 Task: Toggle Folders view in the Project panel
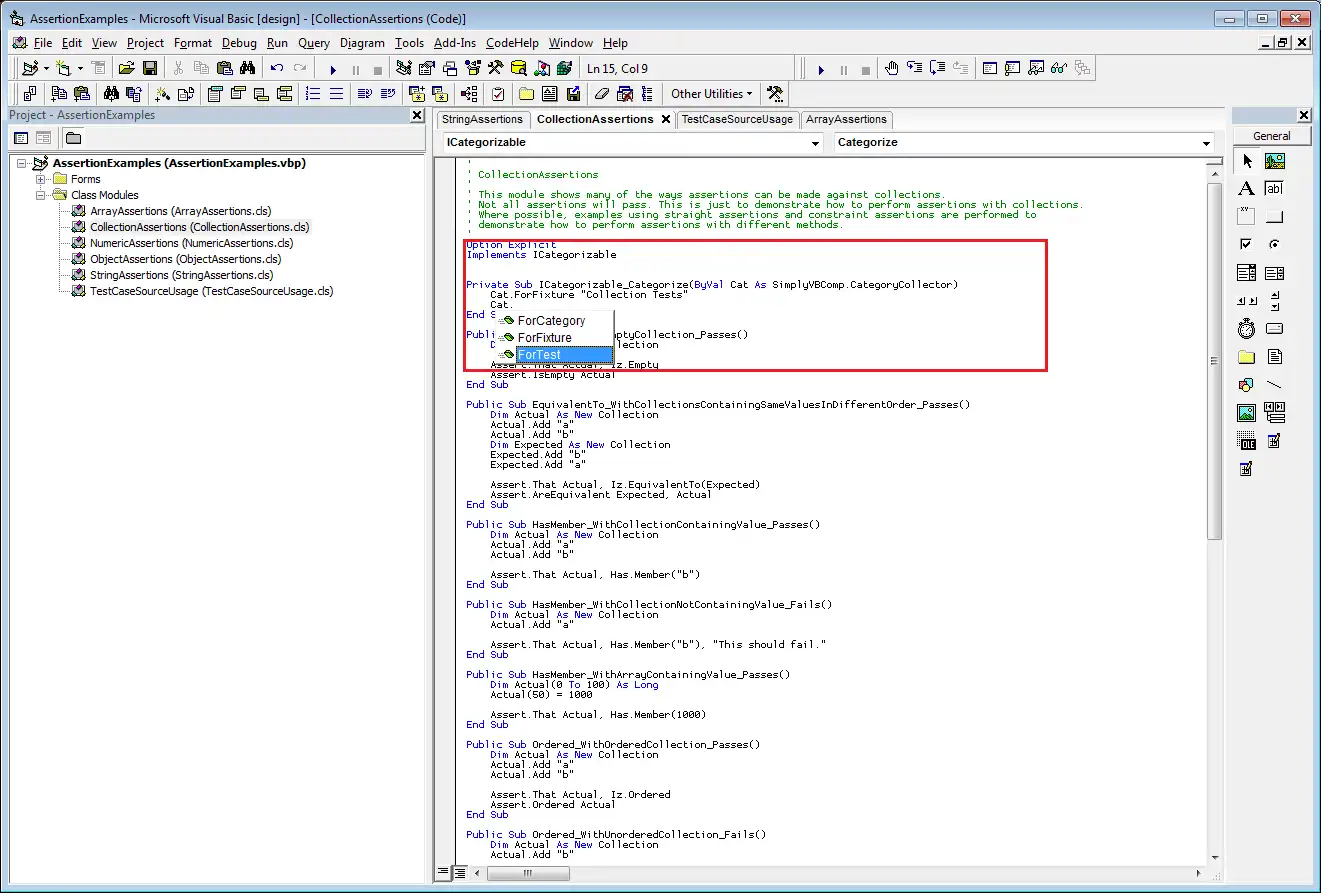pos(74,138)
